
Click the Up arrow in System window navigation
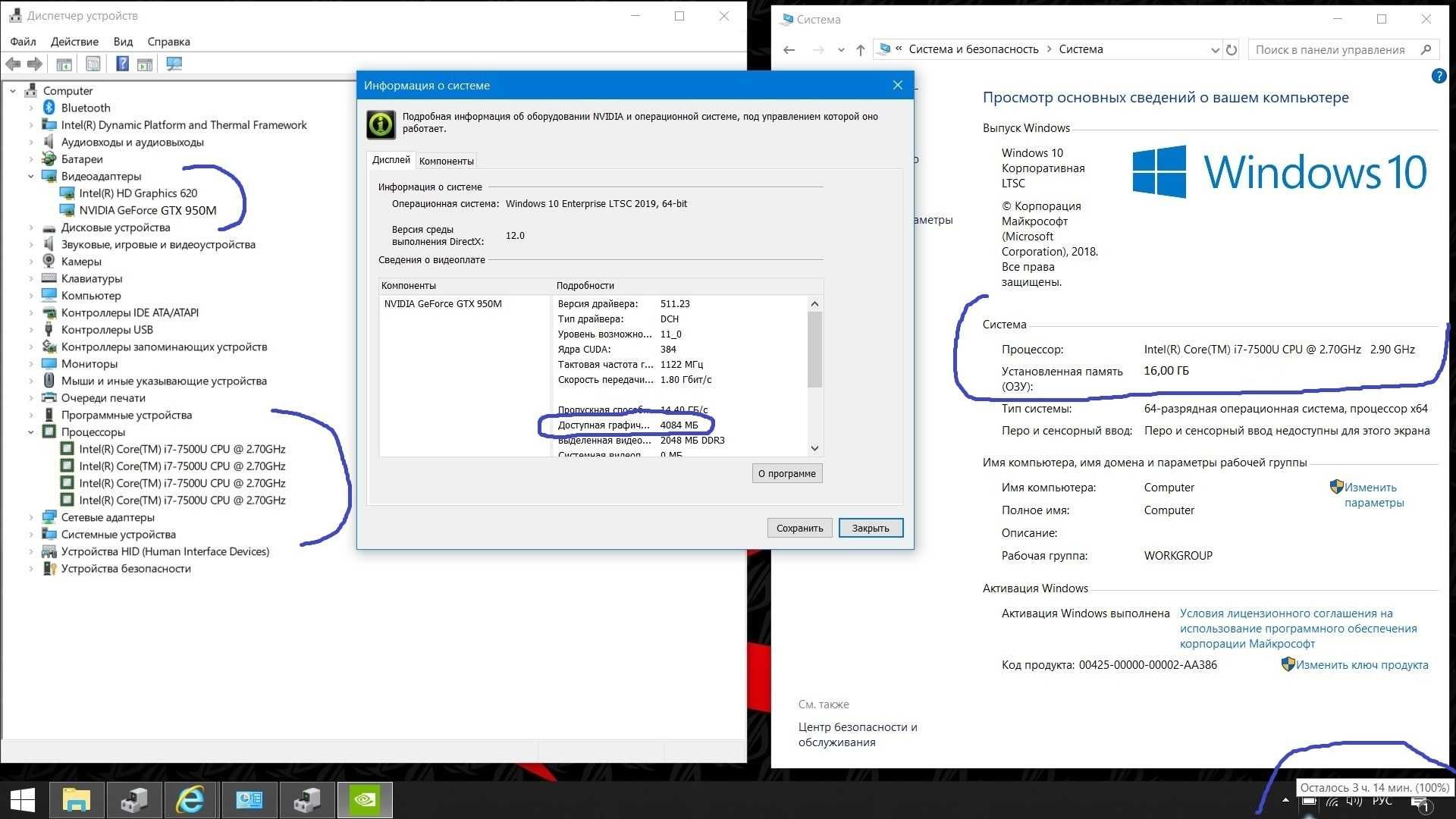[860, 50]
